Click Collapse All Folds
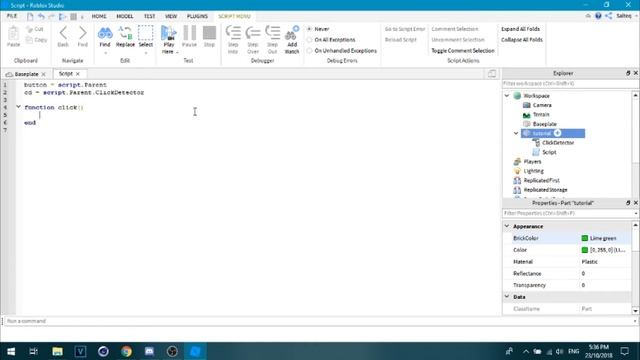The width and height of the screenshot is (640, 360). coord(522,40)
